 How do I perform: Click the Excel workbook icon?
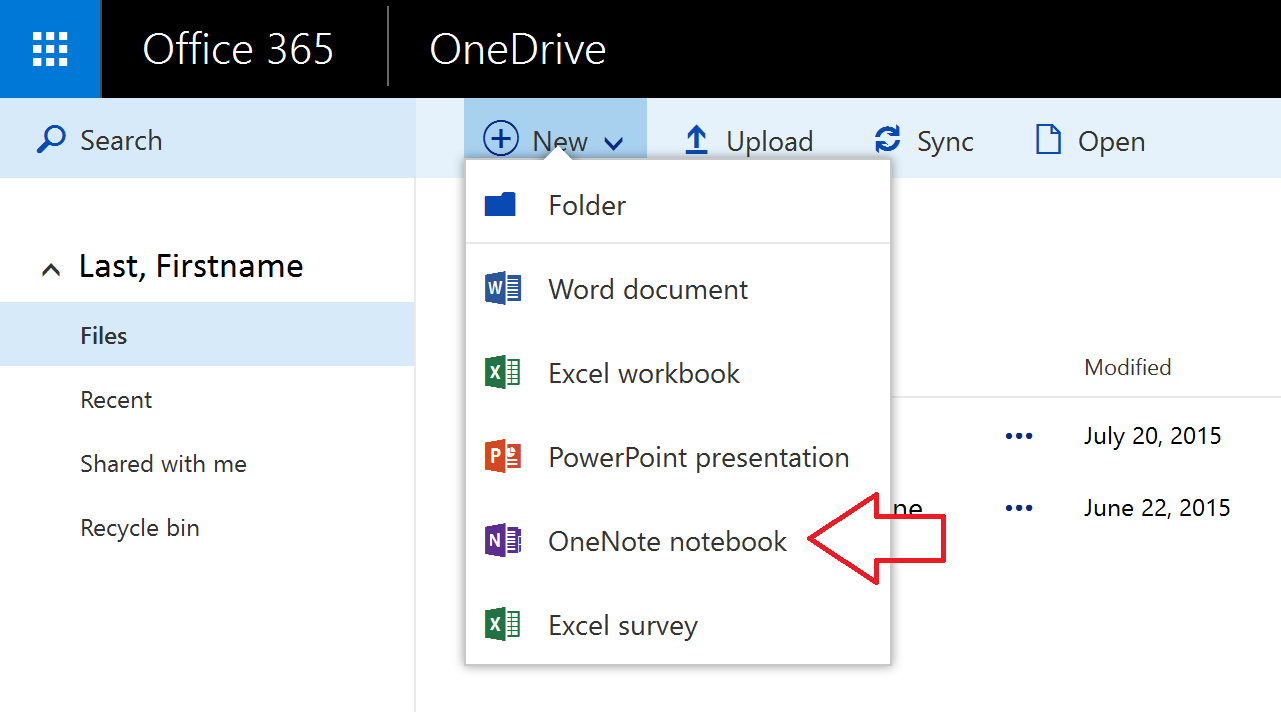502,373
